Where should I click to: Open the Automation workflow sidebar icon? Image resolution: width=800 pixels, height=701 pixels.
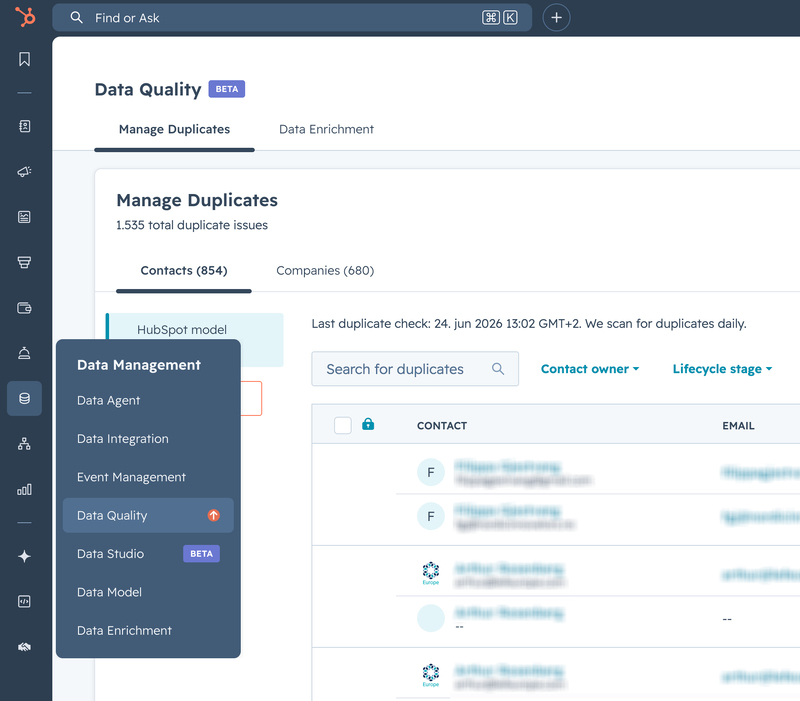pos(24,444)
